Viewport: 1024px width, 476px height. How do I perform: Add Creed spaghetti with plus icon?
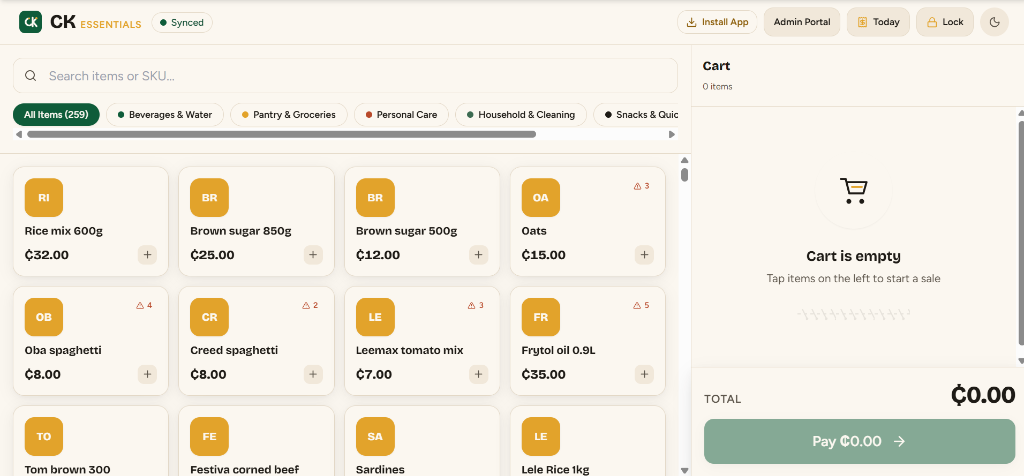click(313, 374)
